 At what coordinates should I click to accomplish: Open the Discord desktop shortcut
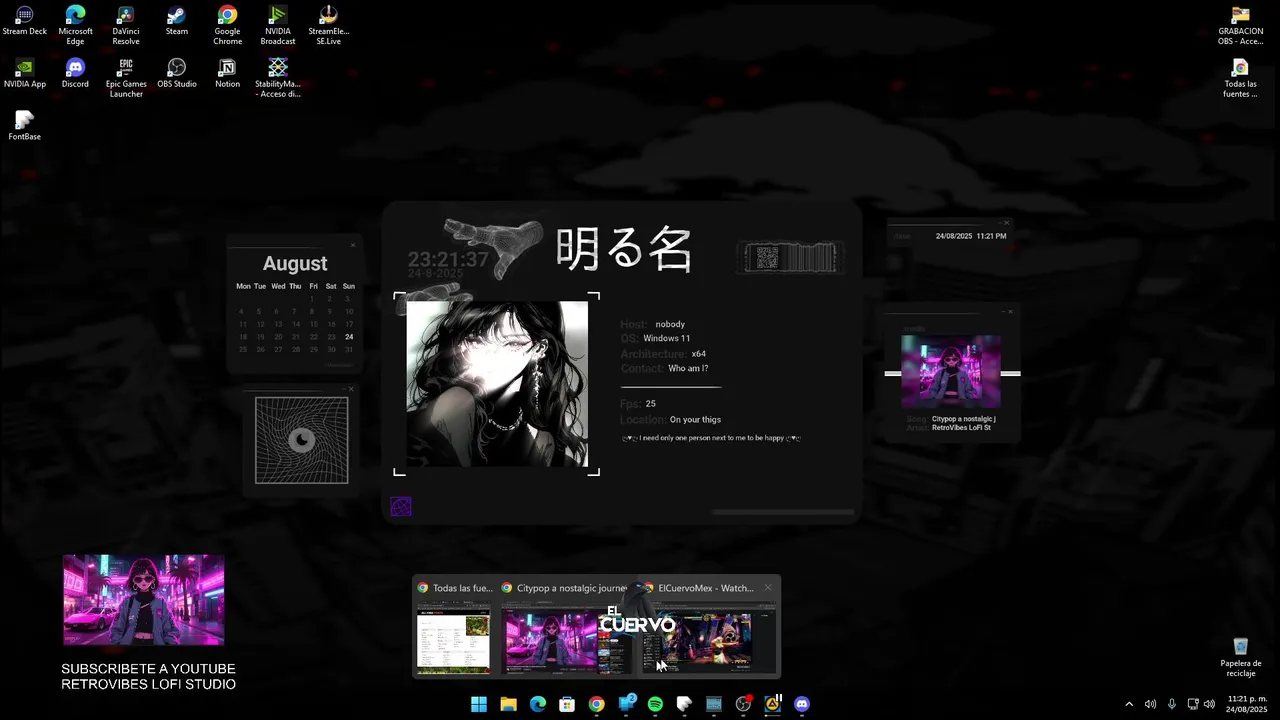75,73
